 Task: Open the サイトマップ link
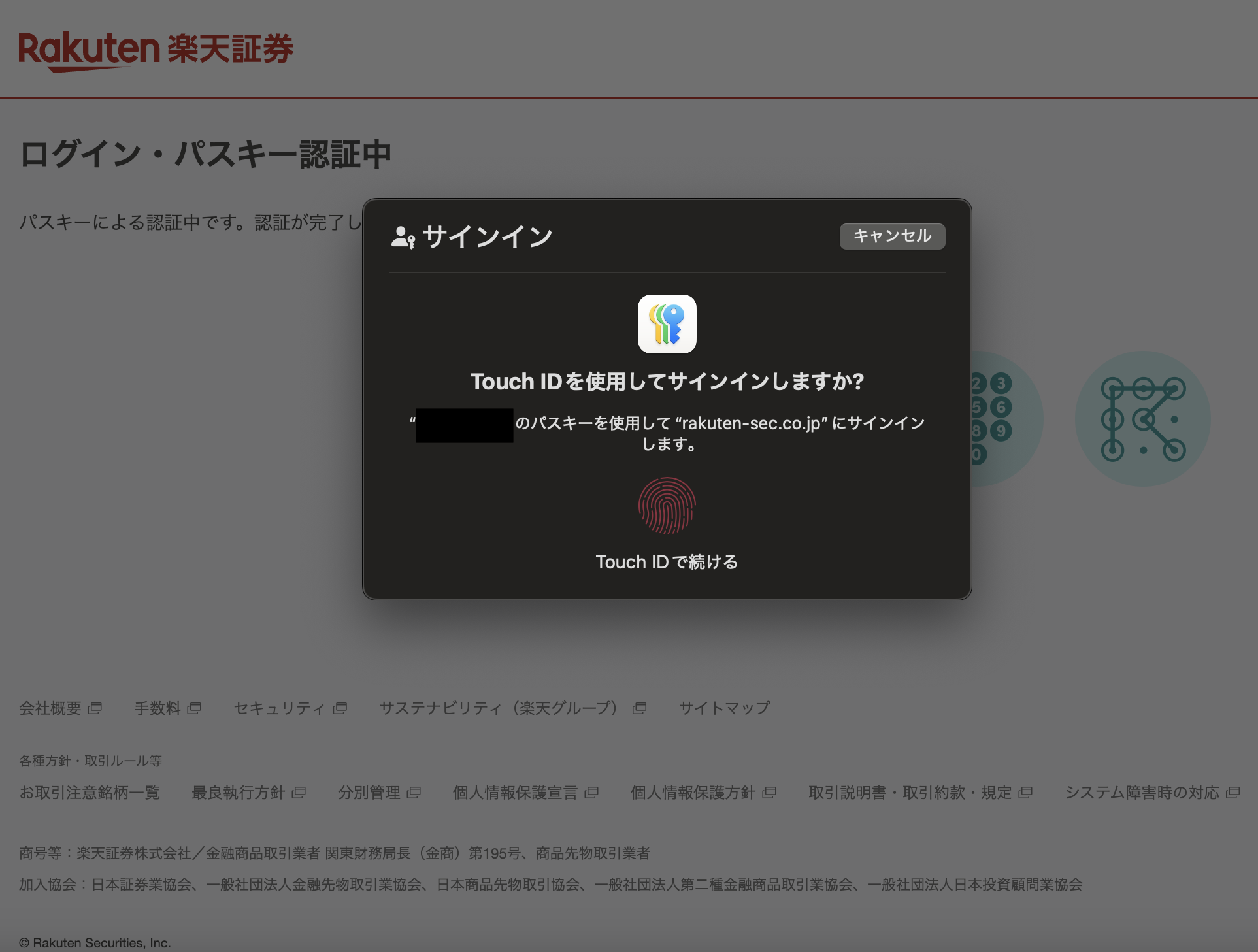pyautogui.click(x=724, y=708)
